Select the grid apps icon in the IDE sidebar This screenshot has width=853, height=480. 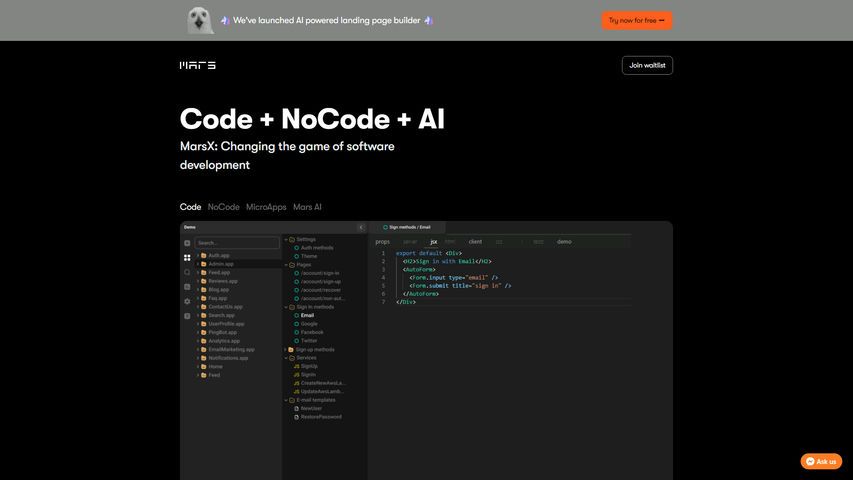pos(187,257)
